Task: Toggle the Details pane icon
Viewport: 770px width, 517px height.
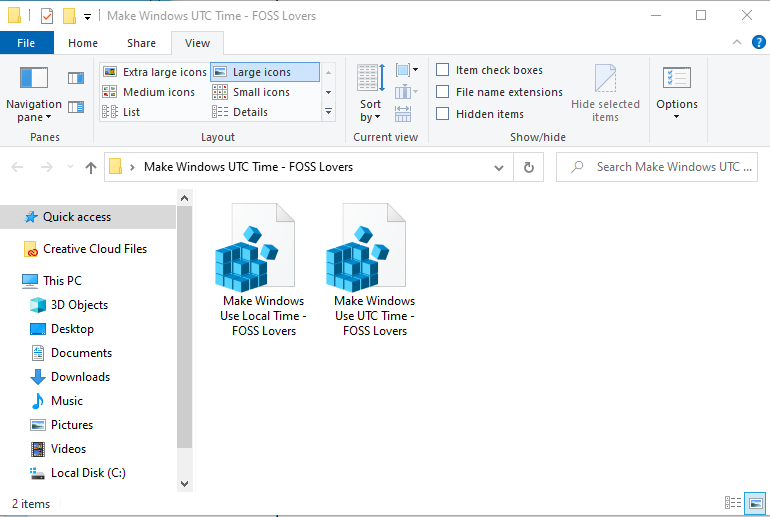Action: tap(76, 107)
